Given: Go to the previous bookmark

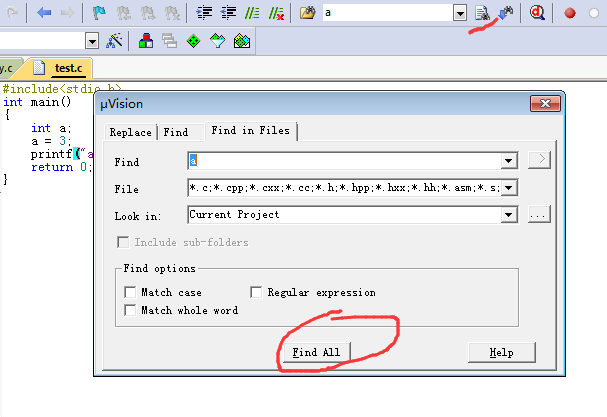Looking at the screenshot, I should click(123, 13).
